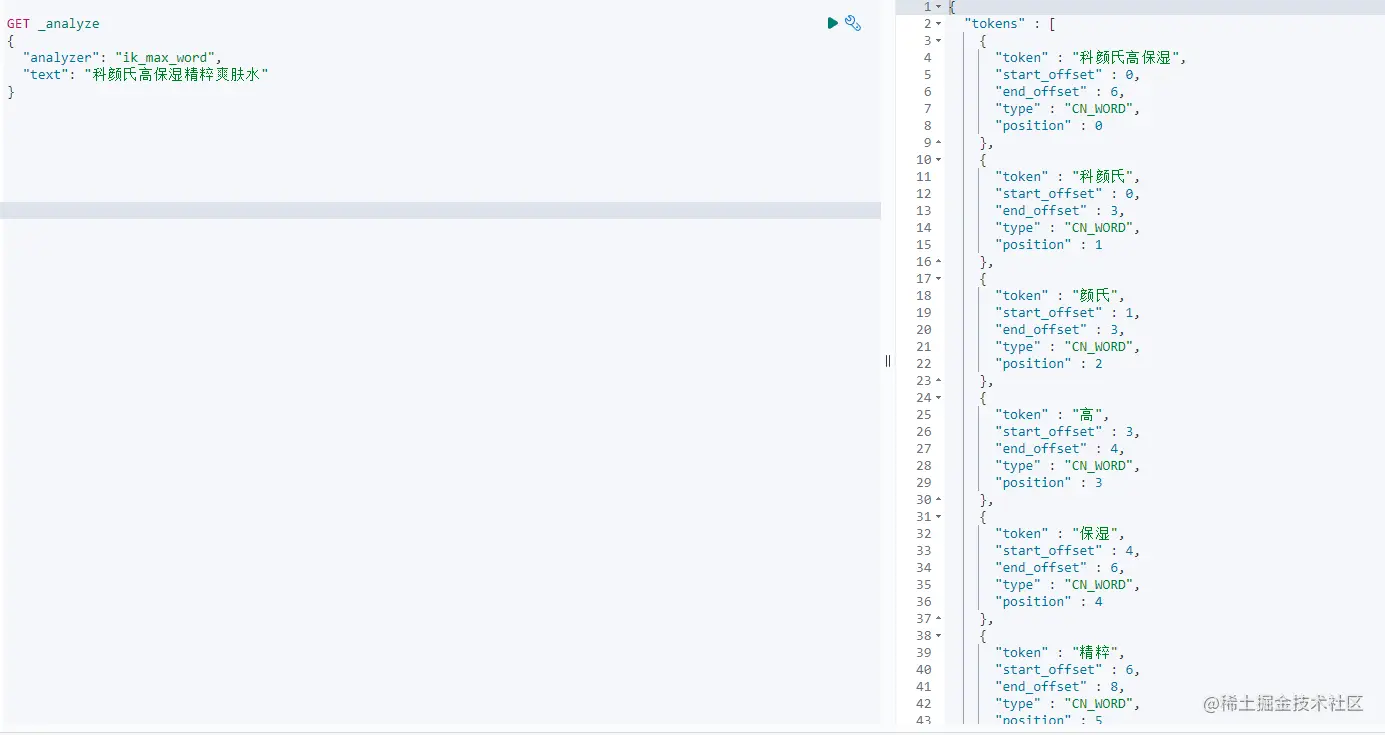
Task: Click the opening brace below GET _analyze
Action: click(x=11, y=41)
